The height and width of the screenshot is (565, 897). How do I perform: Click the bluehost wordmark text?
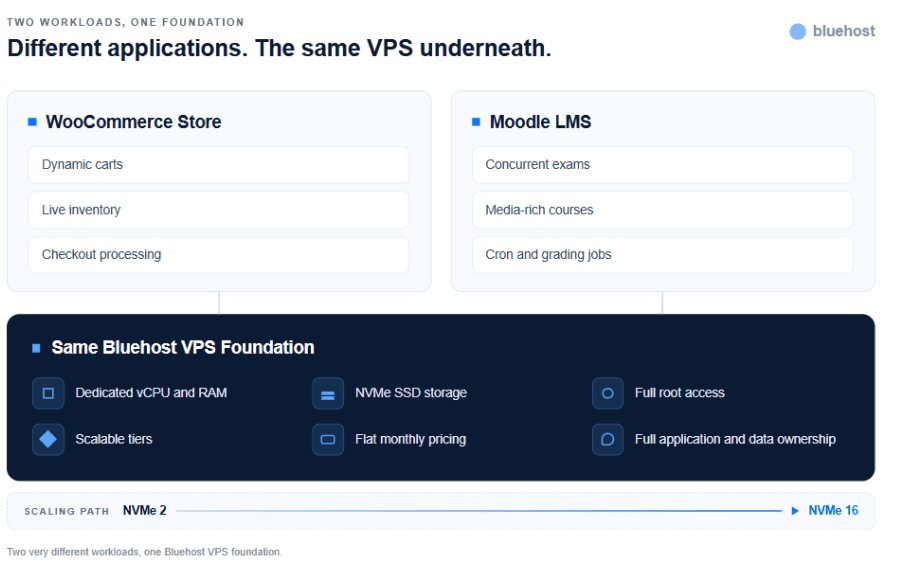click(844, 31)
